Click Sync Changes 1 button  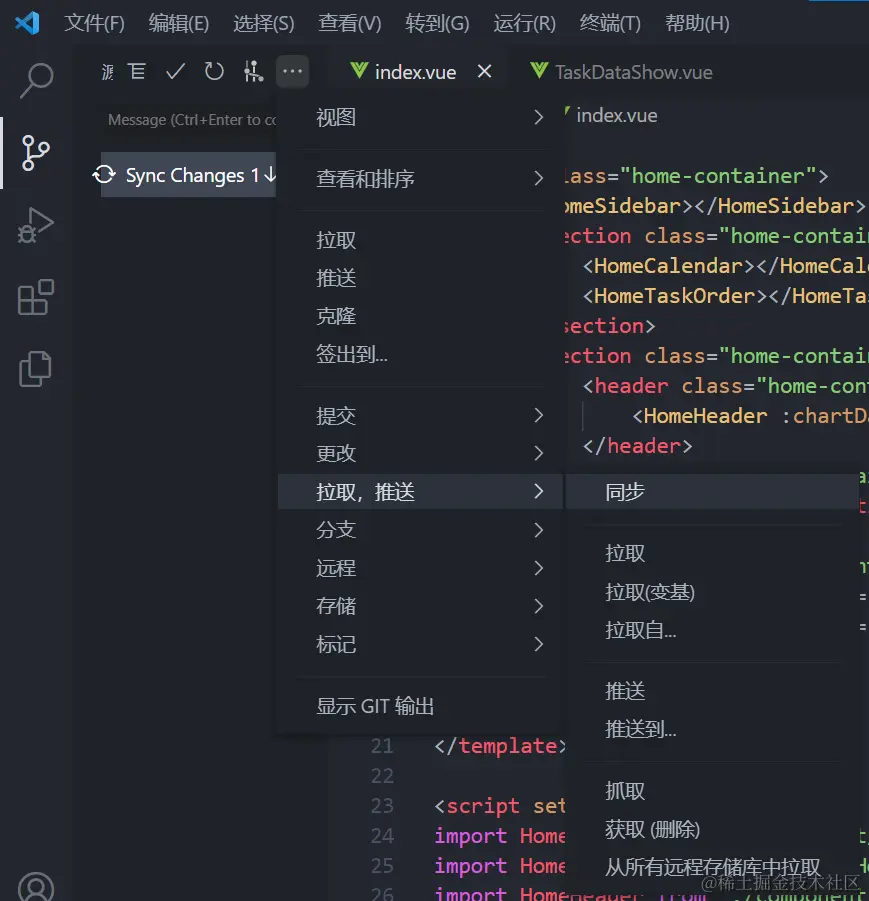(x=189, y=175)
